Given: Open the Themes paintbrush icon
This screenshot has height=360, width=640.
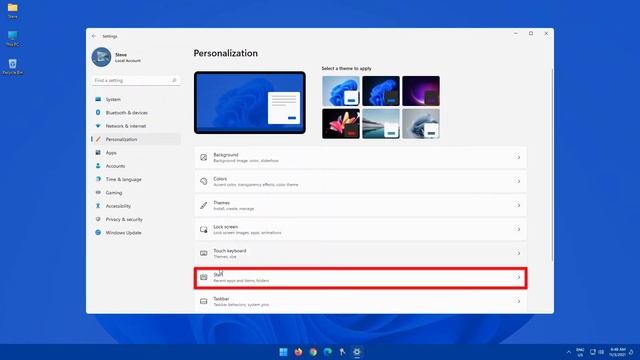Looking at the screenshot, I should (x=204, y=205).
